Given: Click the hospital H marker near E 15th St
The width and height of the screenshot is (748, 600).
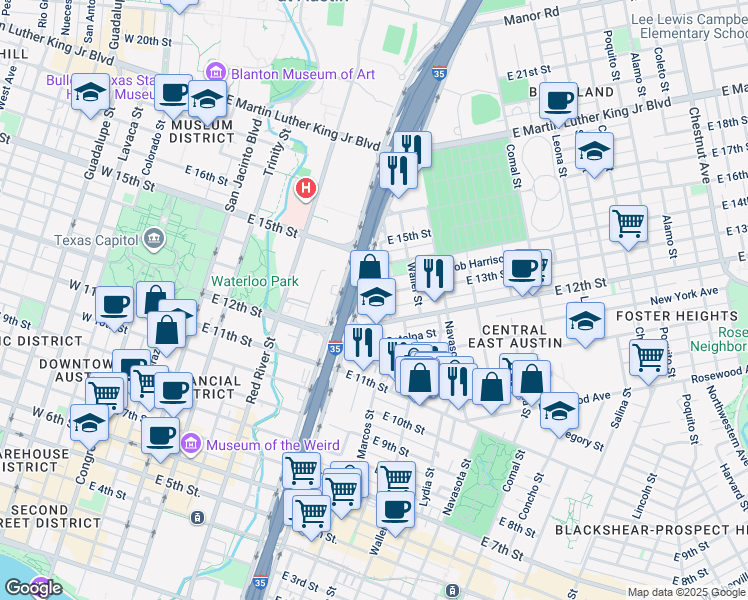Looking at the screenshot, I should [306, 187].
